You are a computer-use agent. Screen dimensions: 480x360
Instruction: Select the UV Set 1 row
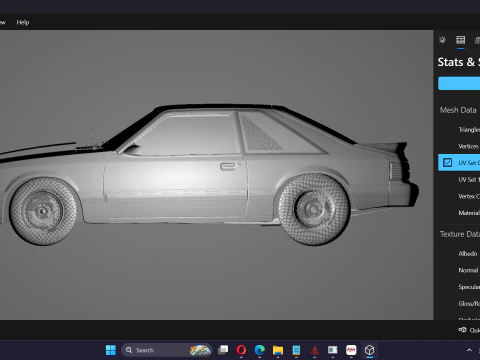459,180
